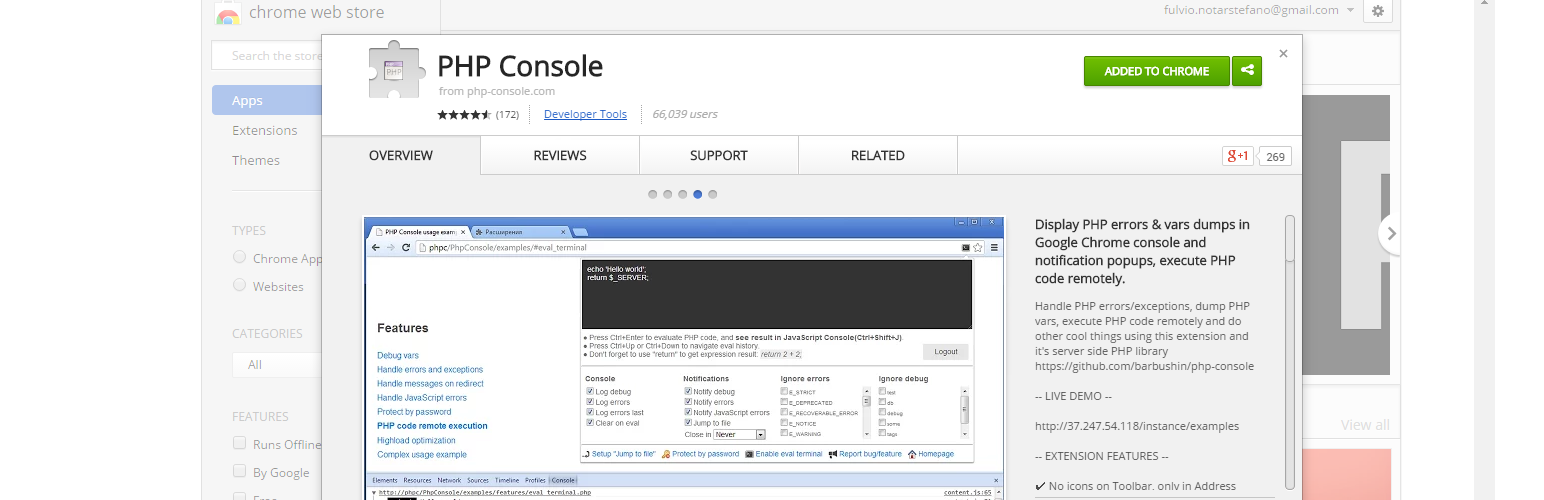This screenshot has height=500, width=1544.
Task: Click the Search the store field
Action: 267,56
